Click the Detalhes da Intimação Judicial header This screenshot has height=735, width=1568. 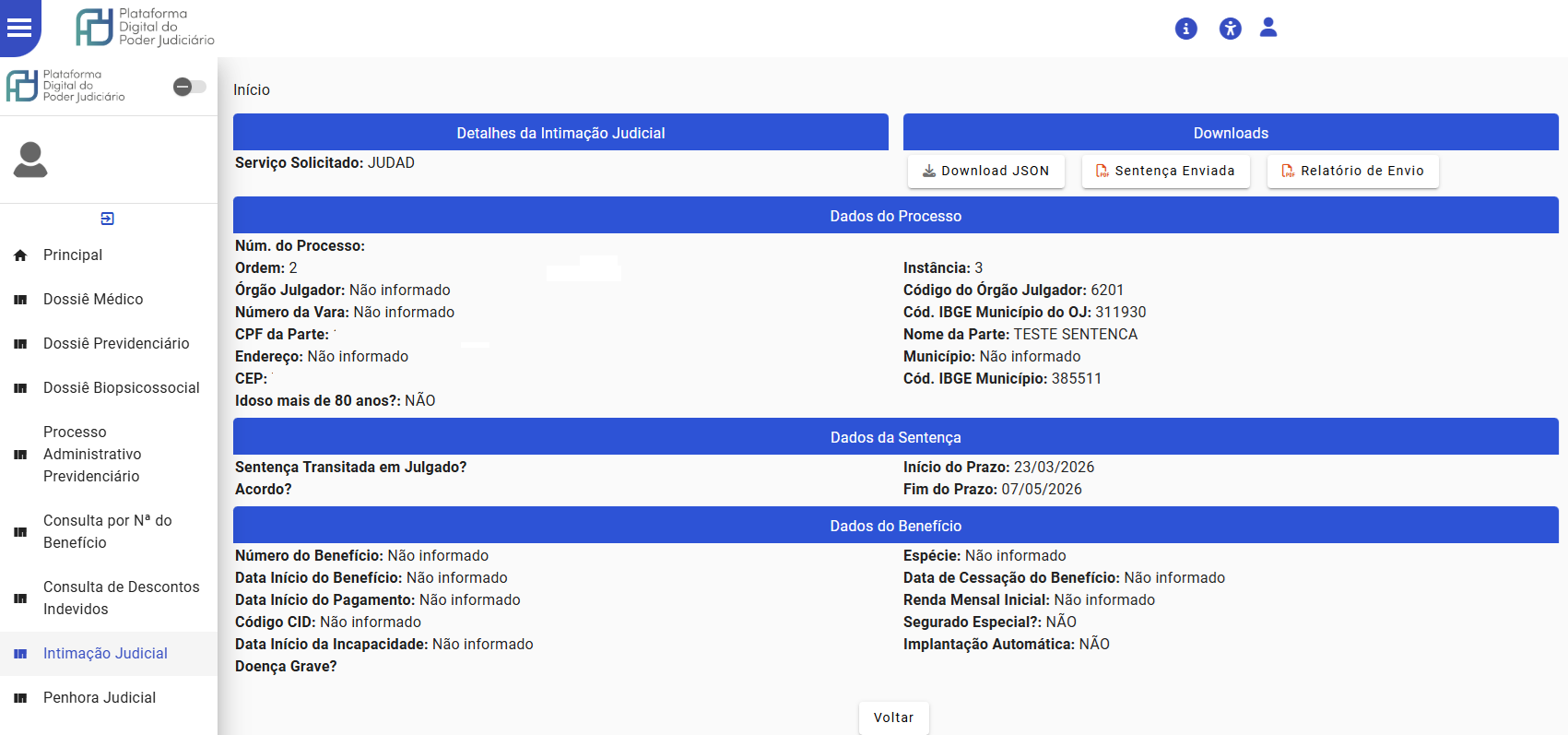click(560, 133)
